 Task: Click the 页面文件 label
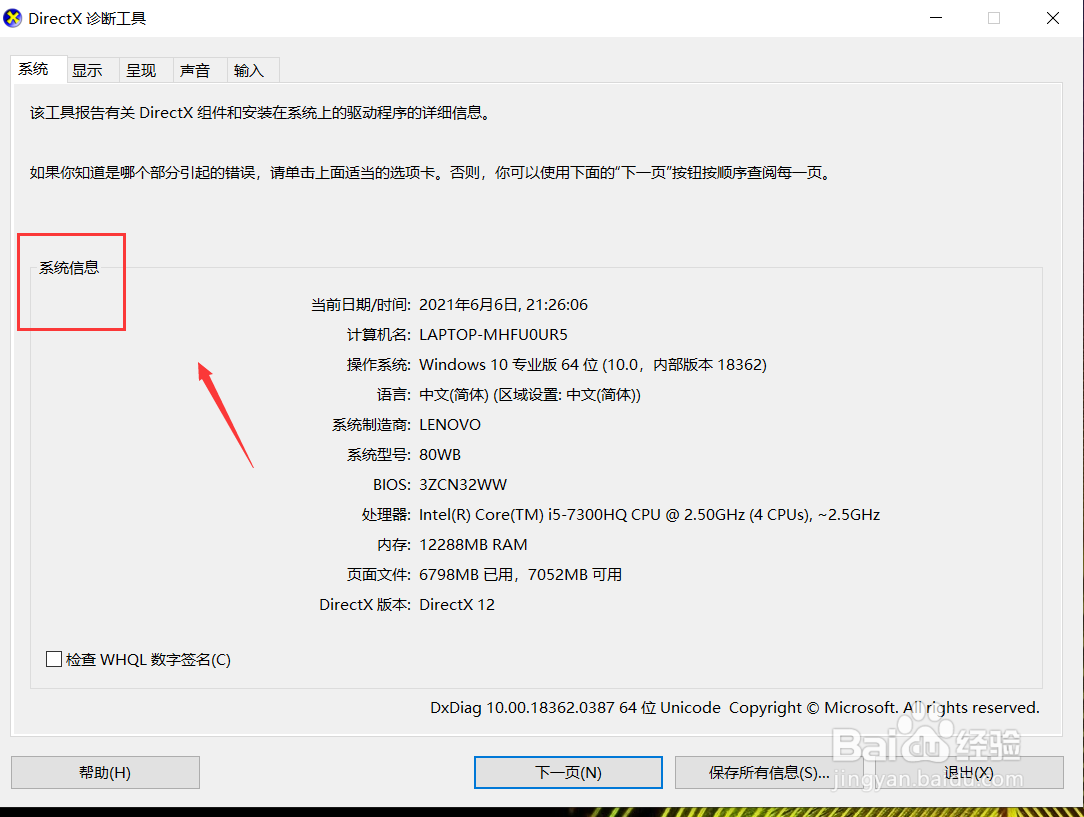pyautogui.click(x=379, y=575)
